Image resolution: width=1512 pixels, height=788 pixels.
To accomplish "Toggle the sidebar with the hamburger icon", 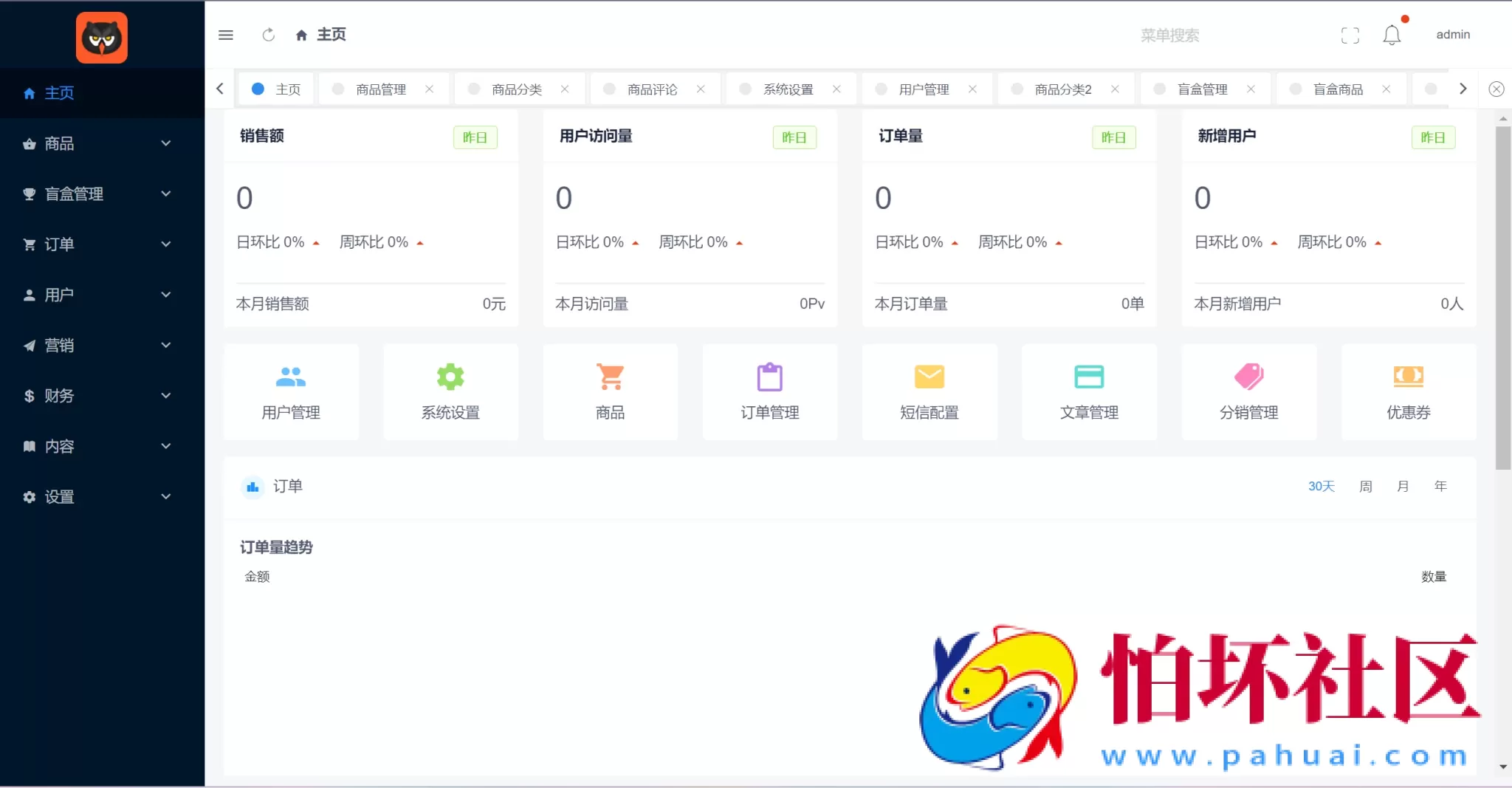I will [226, 35].
